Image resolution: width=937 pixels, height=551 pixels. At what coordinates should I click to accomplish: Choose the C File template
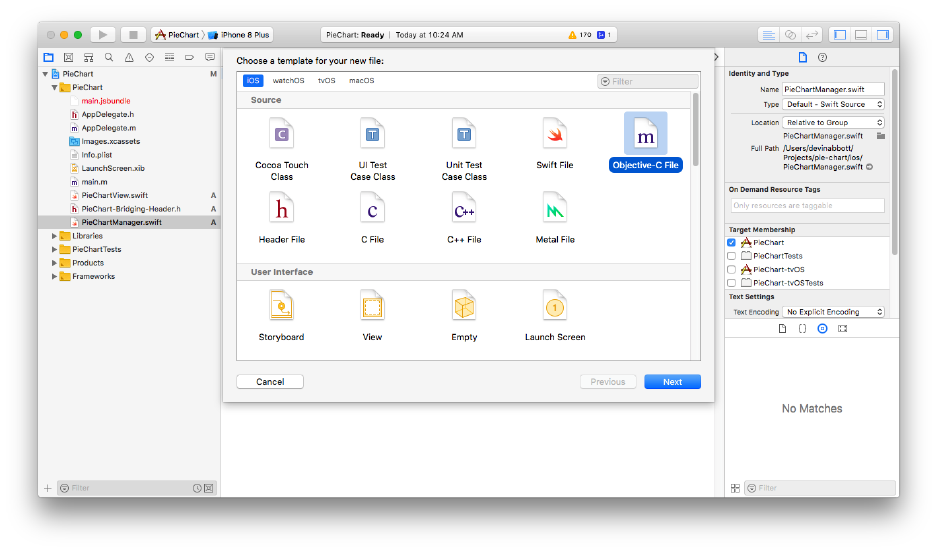[x=372, y=218]
